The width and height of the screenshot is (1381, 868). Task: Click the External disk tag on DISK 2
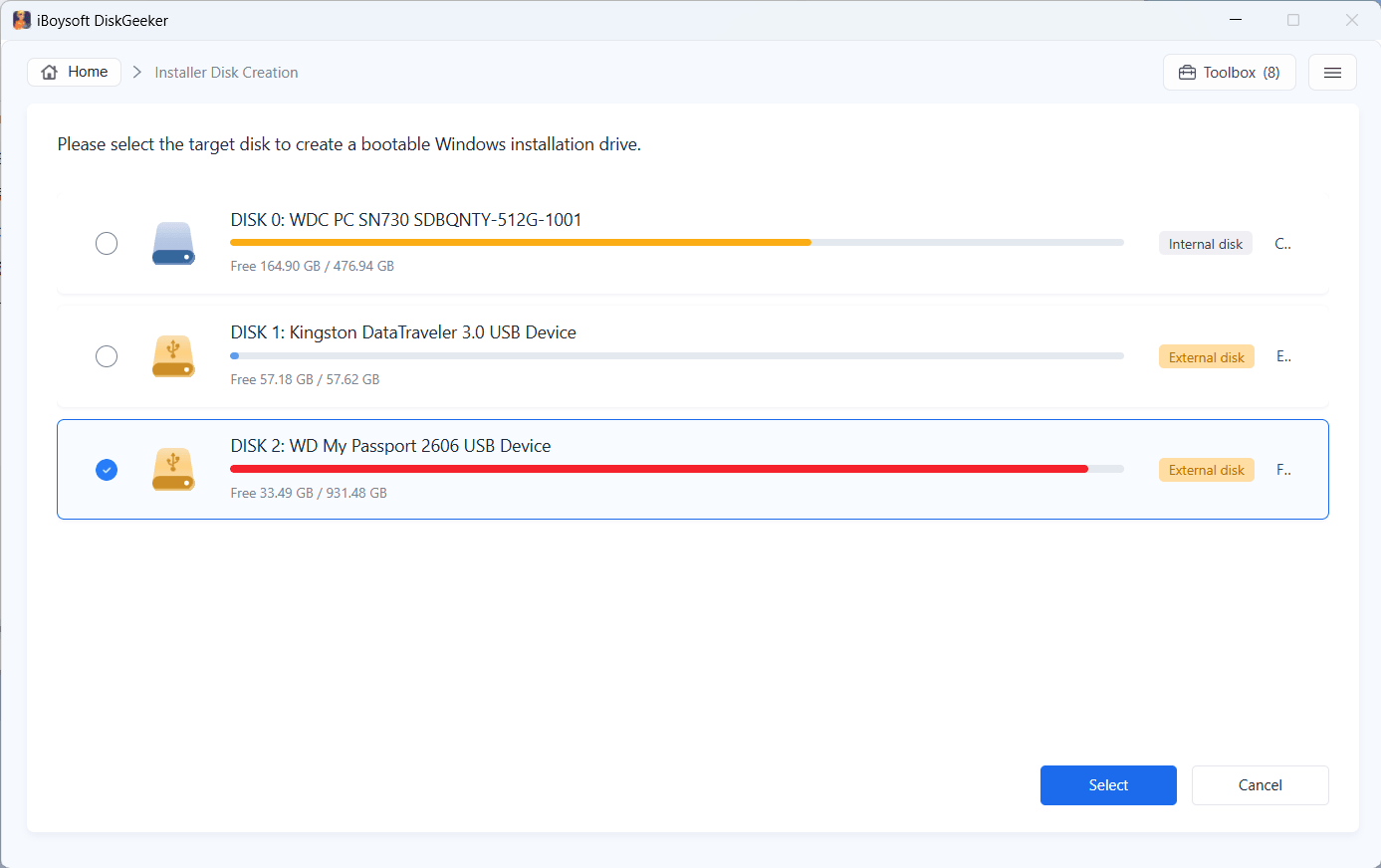click(x=1207, y=470)
